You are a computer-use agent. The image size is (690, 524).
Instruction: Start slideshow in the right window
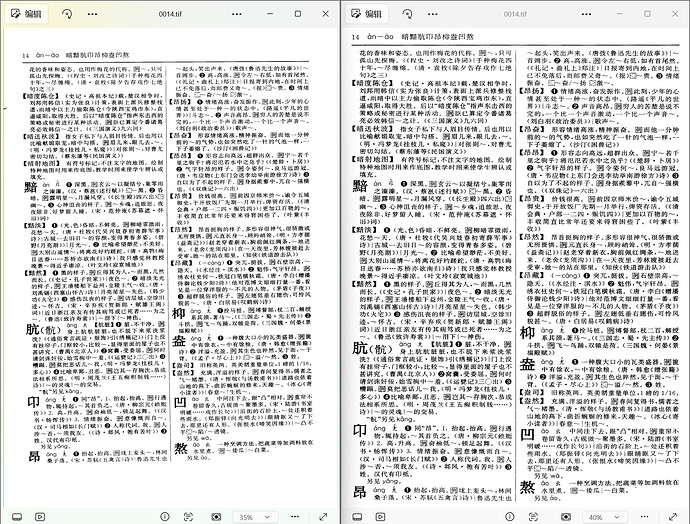coord(381,517)
